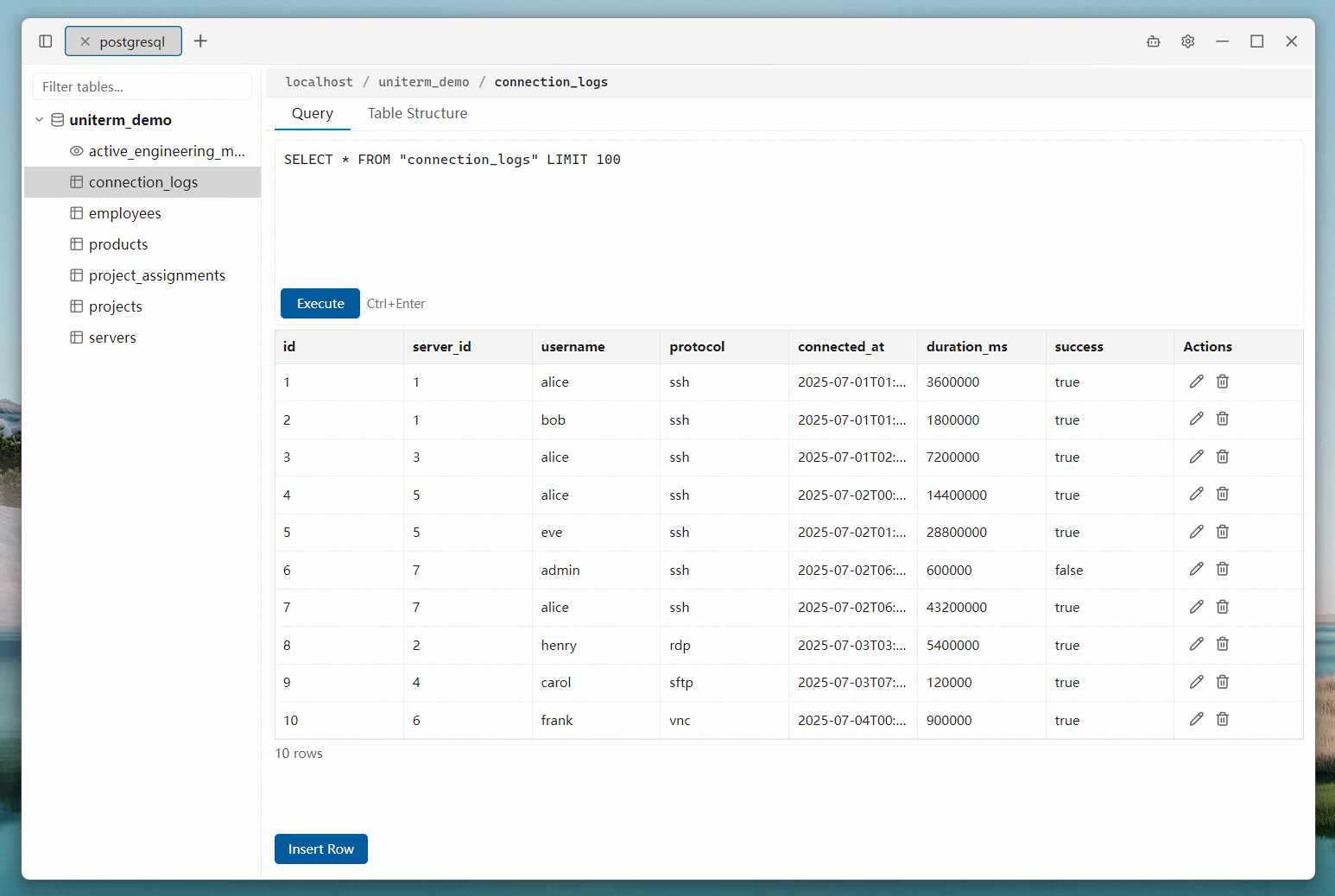Toggle the sidebar panel icon
The width and height of the screenshot is (1335, 896).
(46, 41)
